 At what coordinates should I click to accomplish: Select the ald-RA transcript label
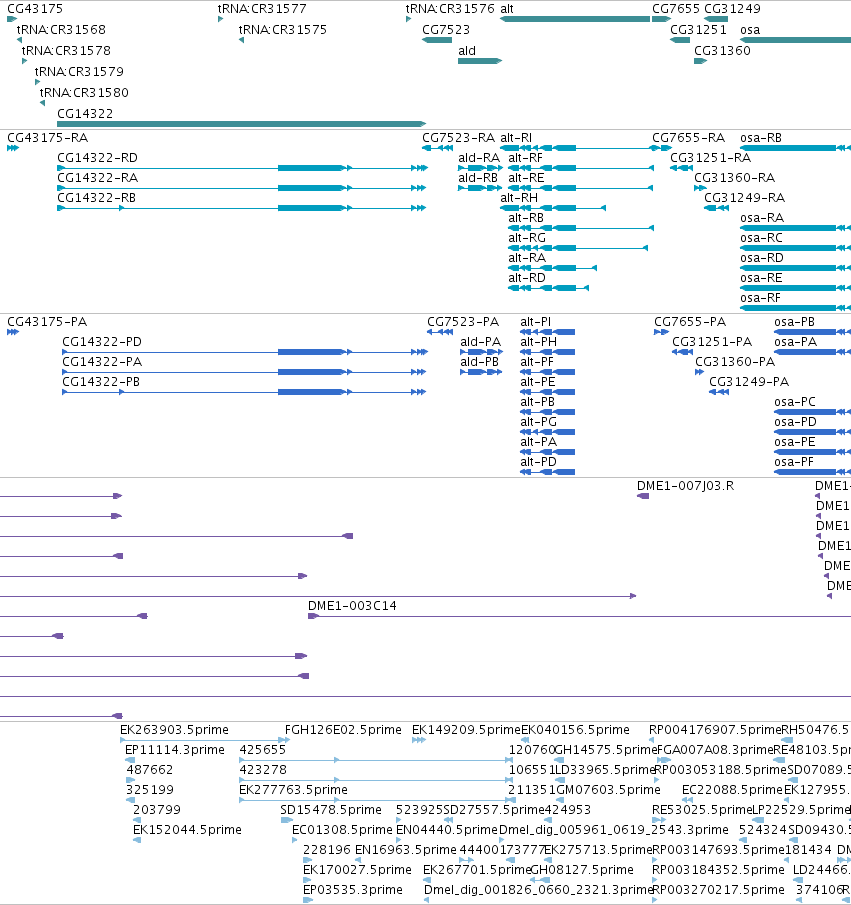click(479, 158)
